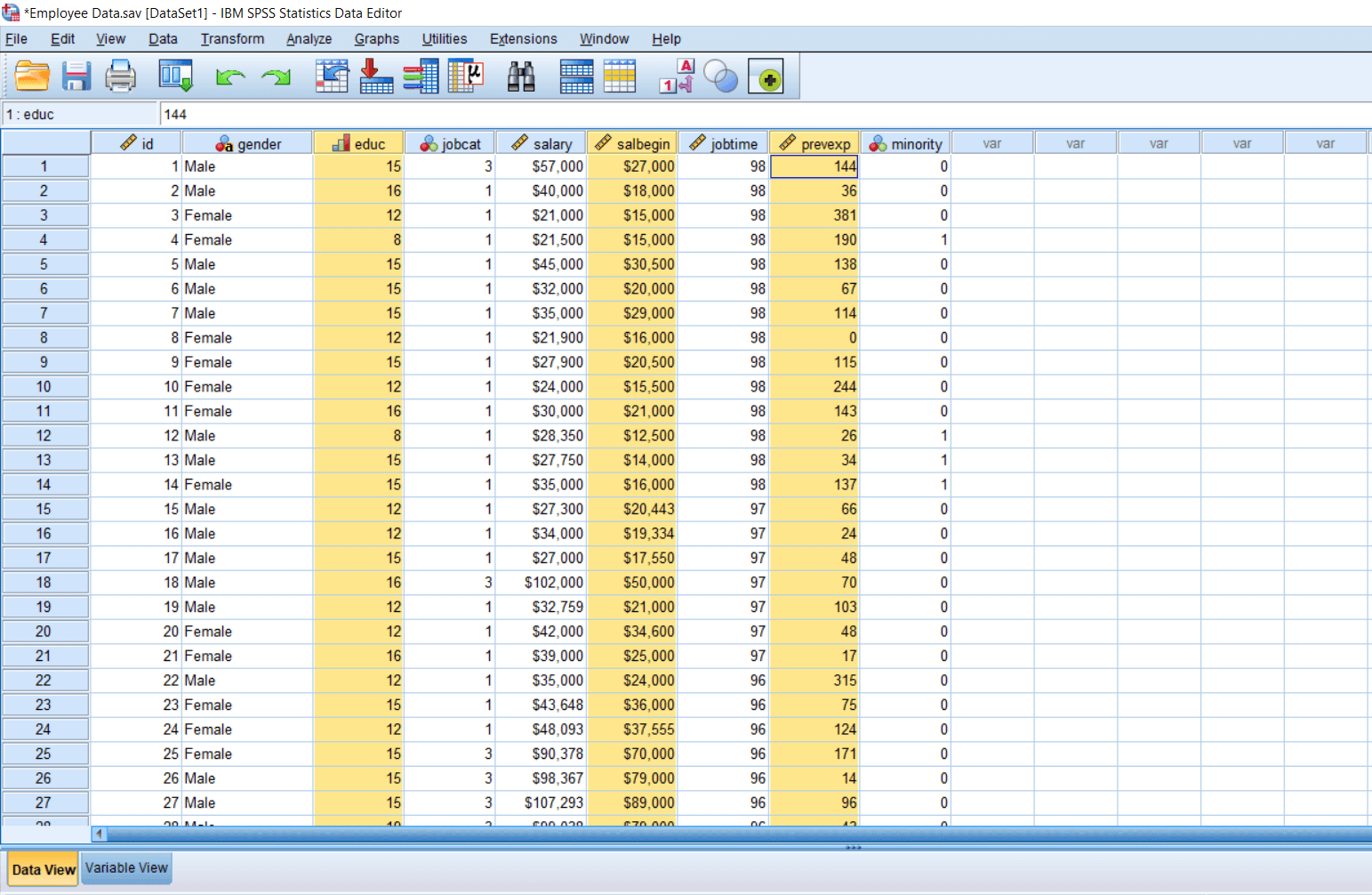Open the Utilities menu
Image resolution: width=1372 pixels, height=895 pixels.
(445, 39)
